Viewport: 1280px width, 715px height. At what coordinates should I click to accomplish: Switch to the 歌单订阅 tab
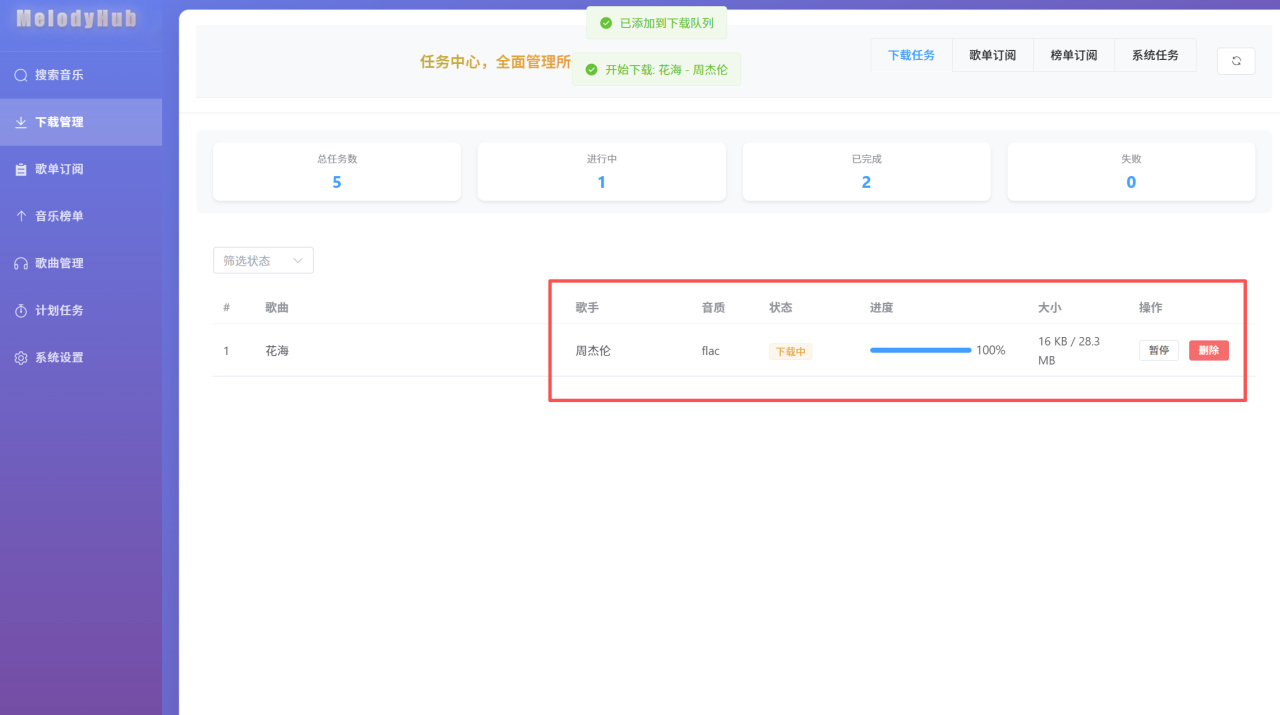pyautogui.click(x=992, y=55)
